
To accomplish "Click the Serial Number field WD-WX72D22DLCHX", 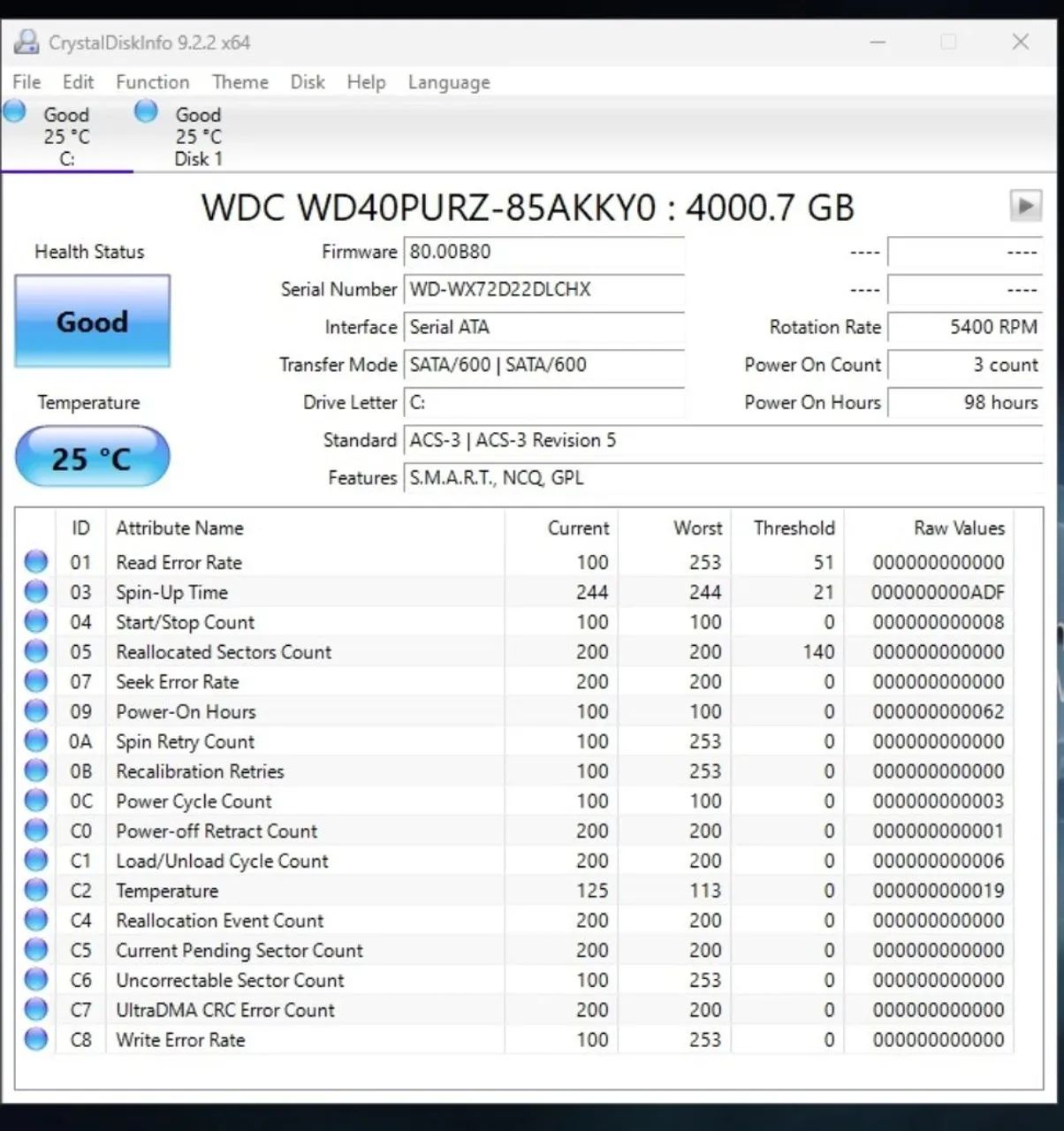I will coord(543,289).
